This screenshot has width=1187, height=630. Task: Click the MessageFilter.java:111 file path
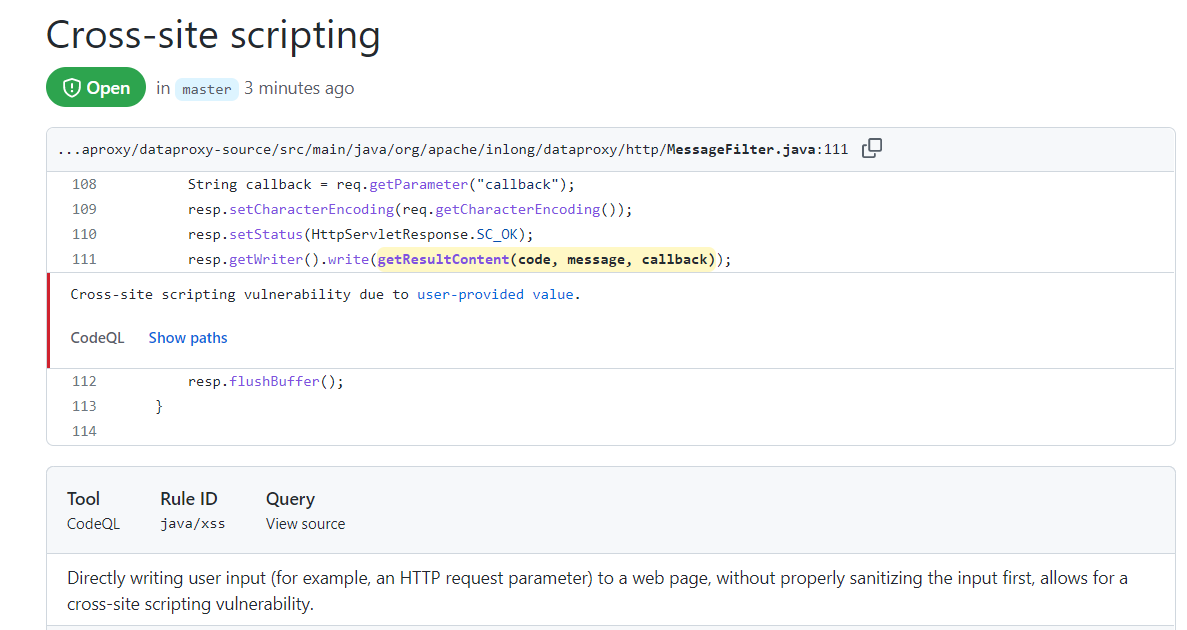point(453,149)
